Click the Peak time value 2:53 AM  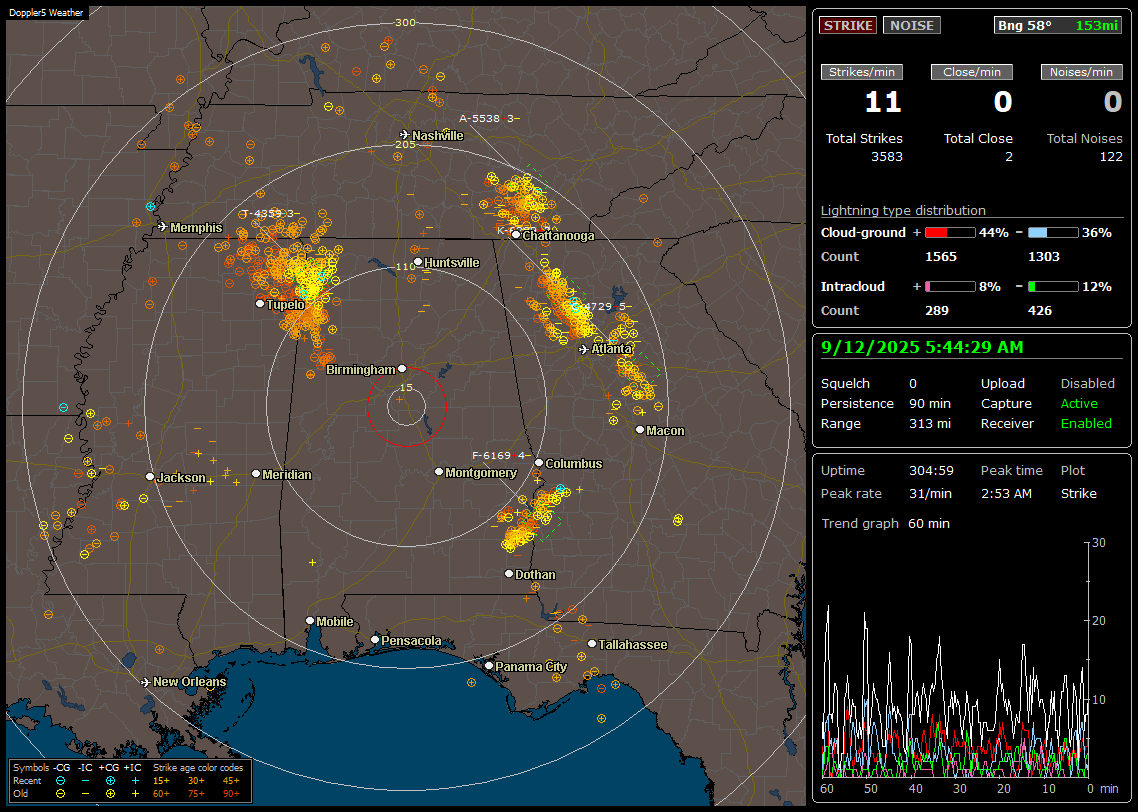point(1006,493)
